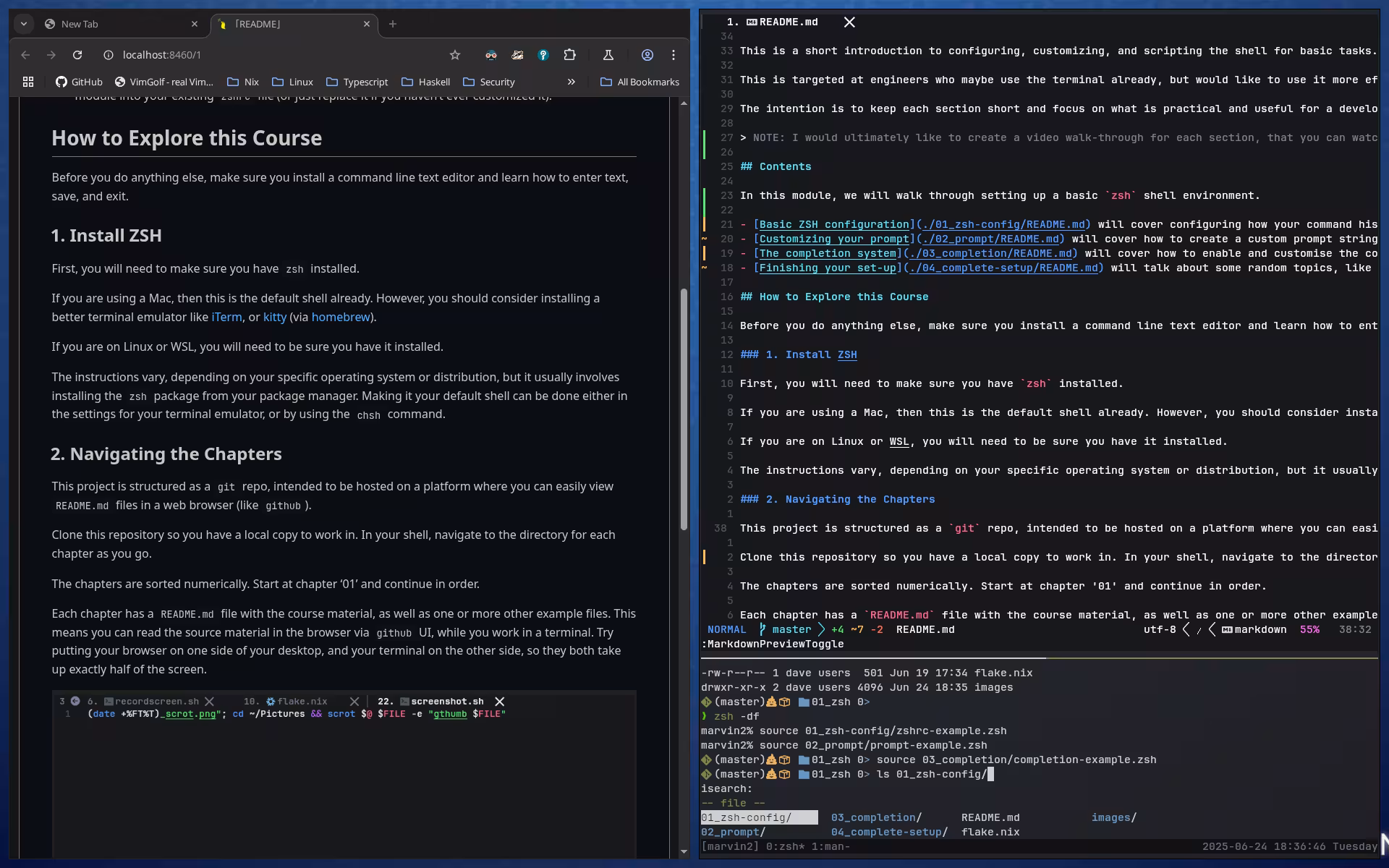Click the markdown filetype in statusline
This screenshot has width=1389, height=868.
pos(1254,629)
